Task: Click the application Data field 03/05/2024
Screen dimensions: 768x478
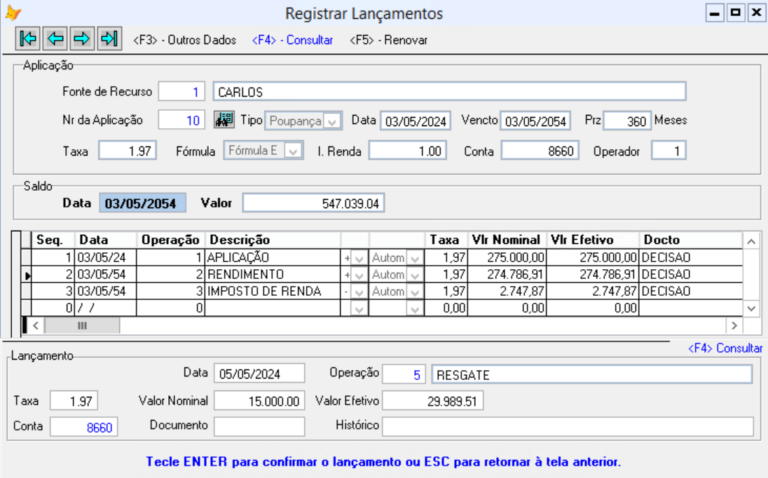Action: coord(415,121)
